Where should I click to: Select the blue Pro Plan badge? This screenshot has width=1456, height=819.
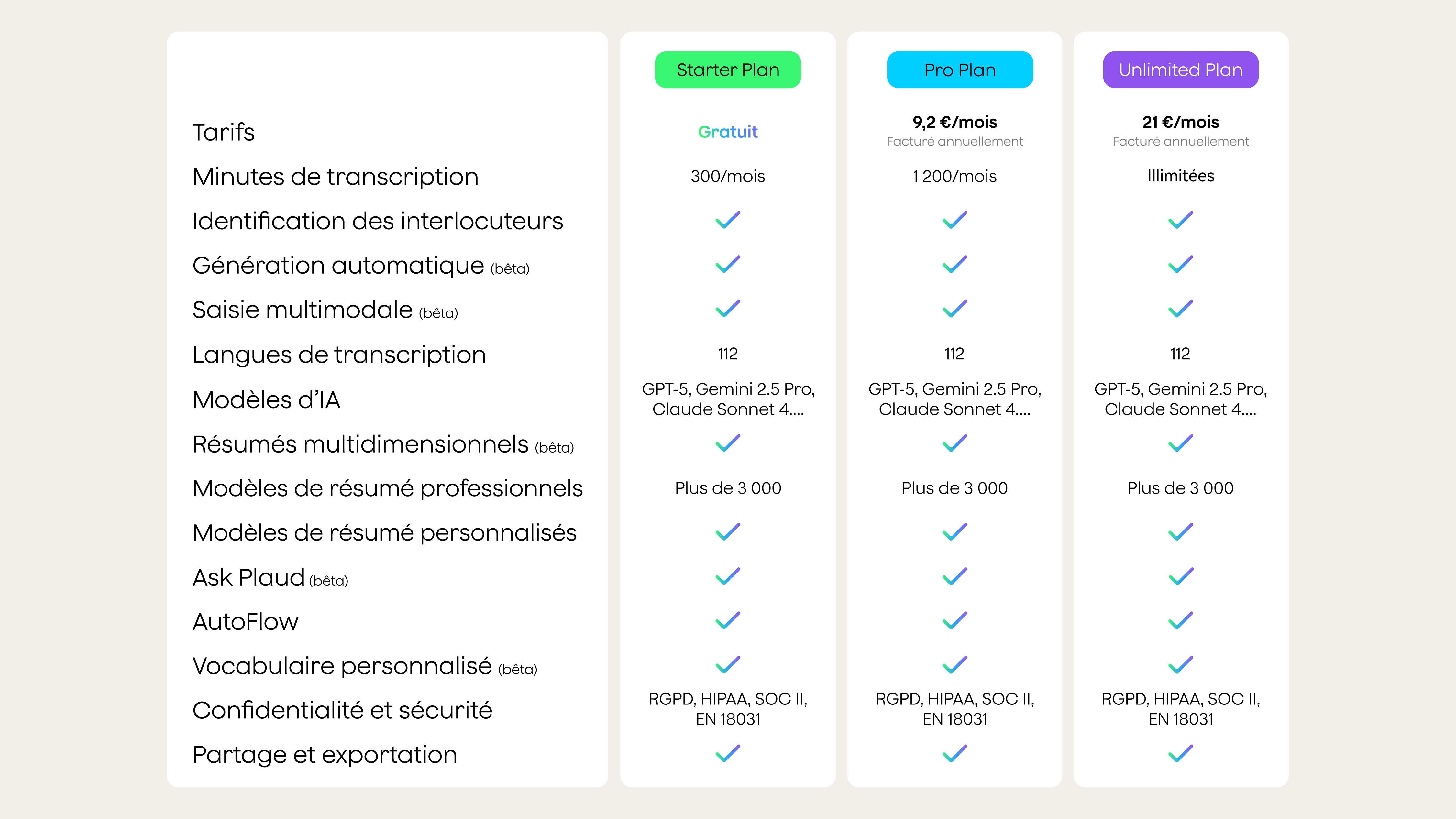[960, 70]
